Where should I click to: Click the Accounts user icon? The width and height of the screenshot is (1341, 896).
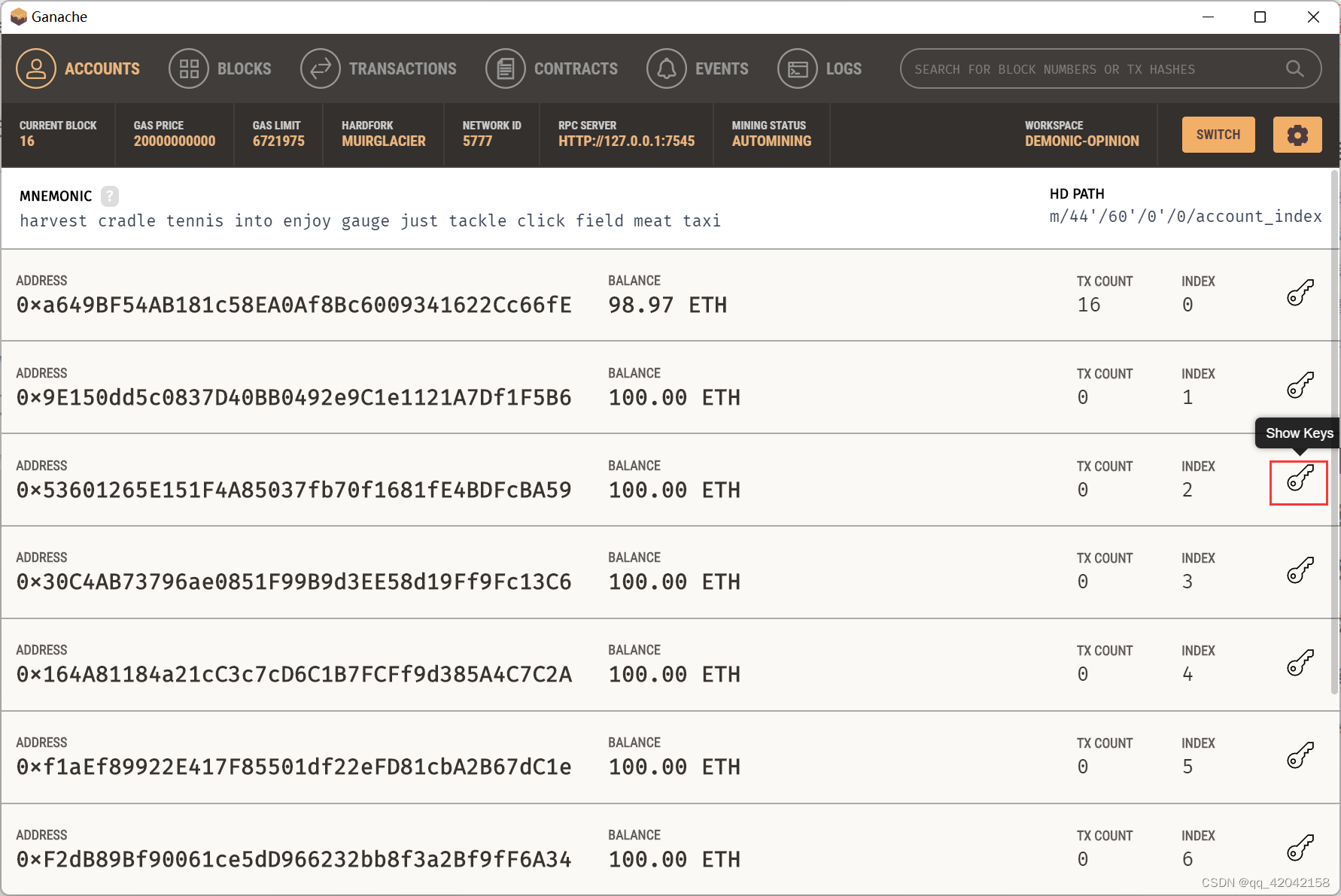[x=36, y=68]
